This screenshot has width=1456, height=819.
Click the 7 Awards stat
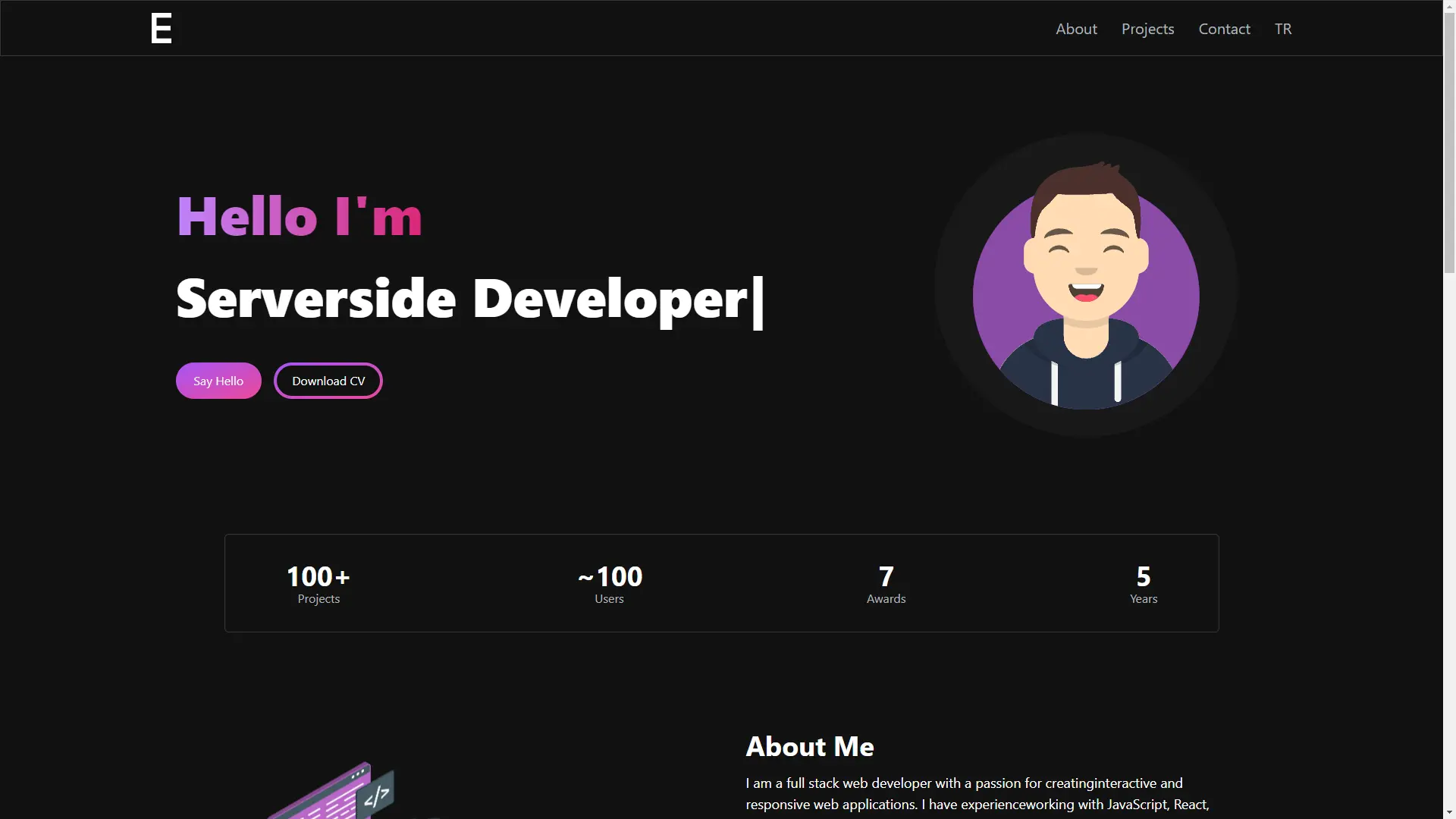pos(886,584)
